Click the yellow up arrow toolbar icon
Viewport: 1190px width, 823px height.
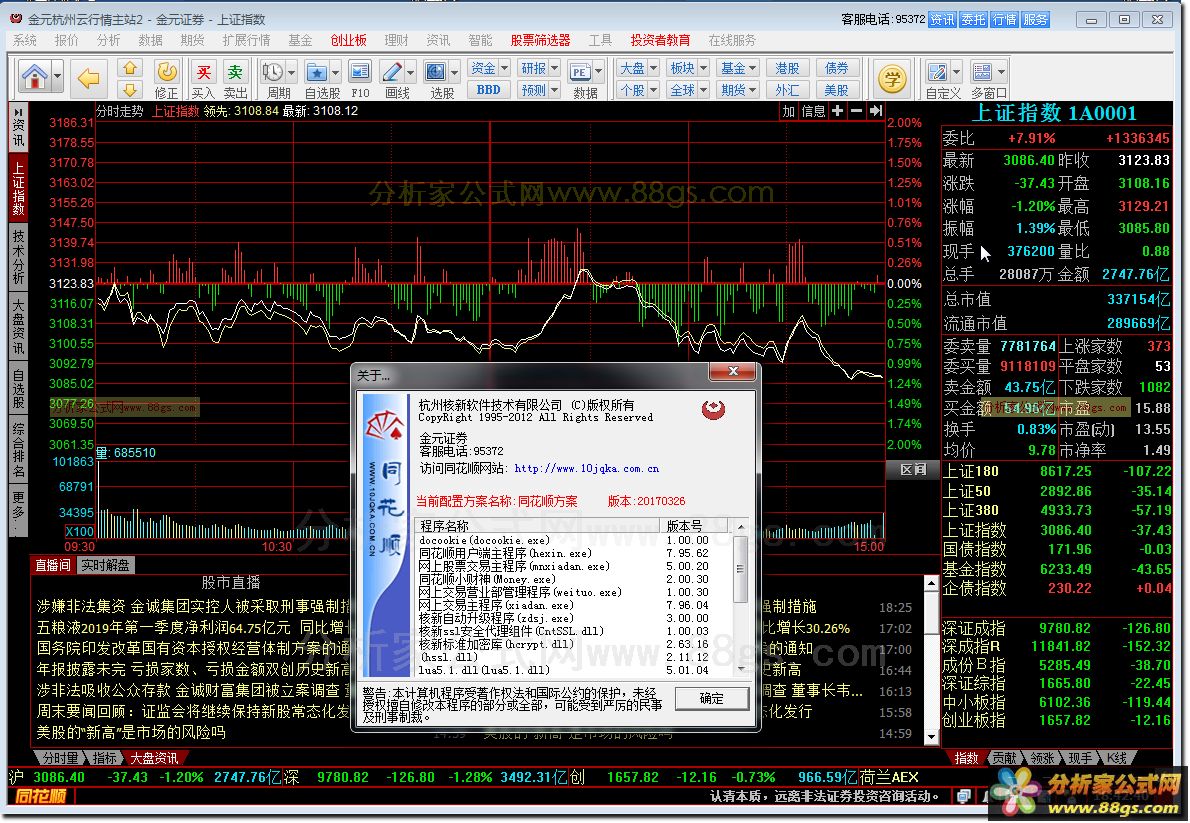pyautogui.click(x=130, y=68)
